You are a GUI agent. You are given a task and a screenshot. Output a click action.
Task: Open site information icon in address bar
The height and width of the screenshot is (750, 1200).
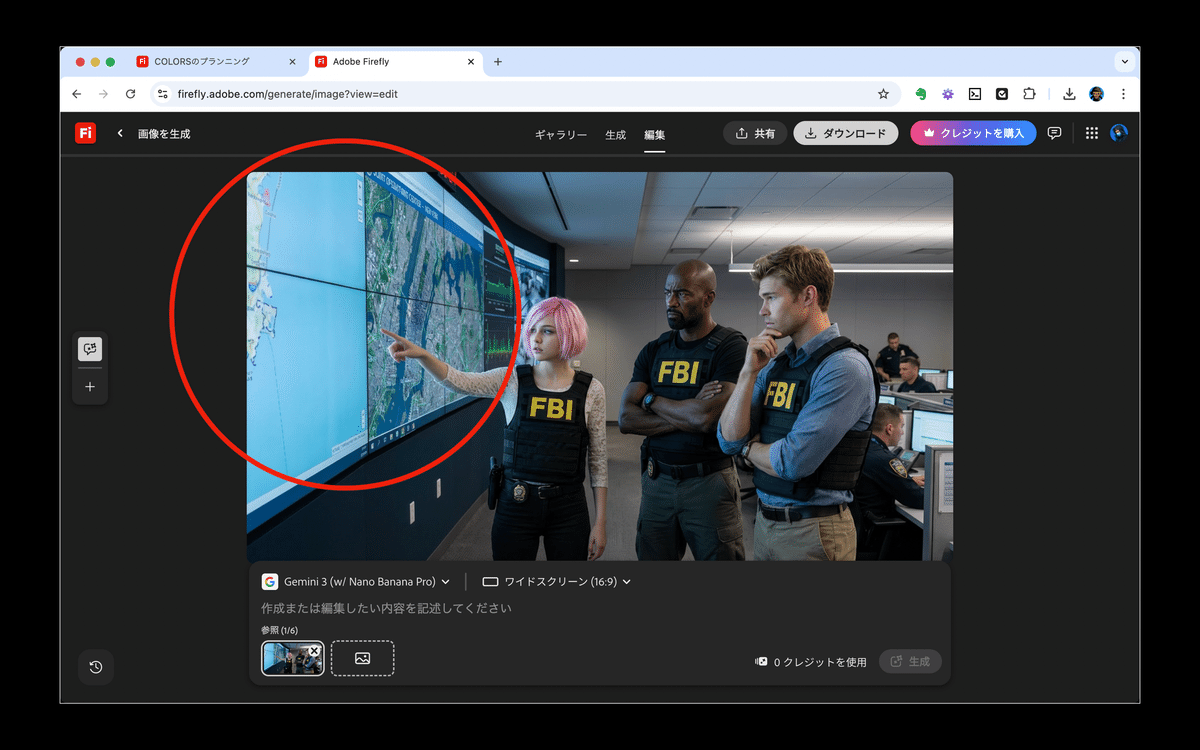[163, 94]
